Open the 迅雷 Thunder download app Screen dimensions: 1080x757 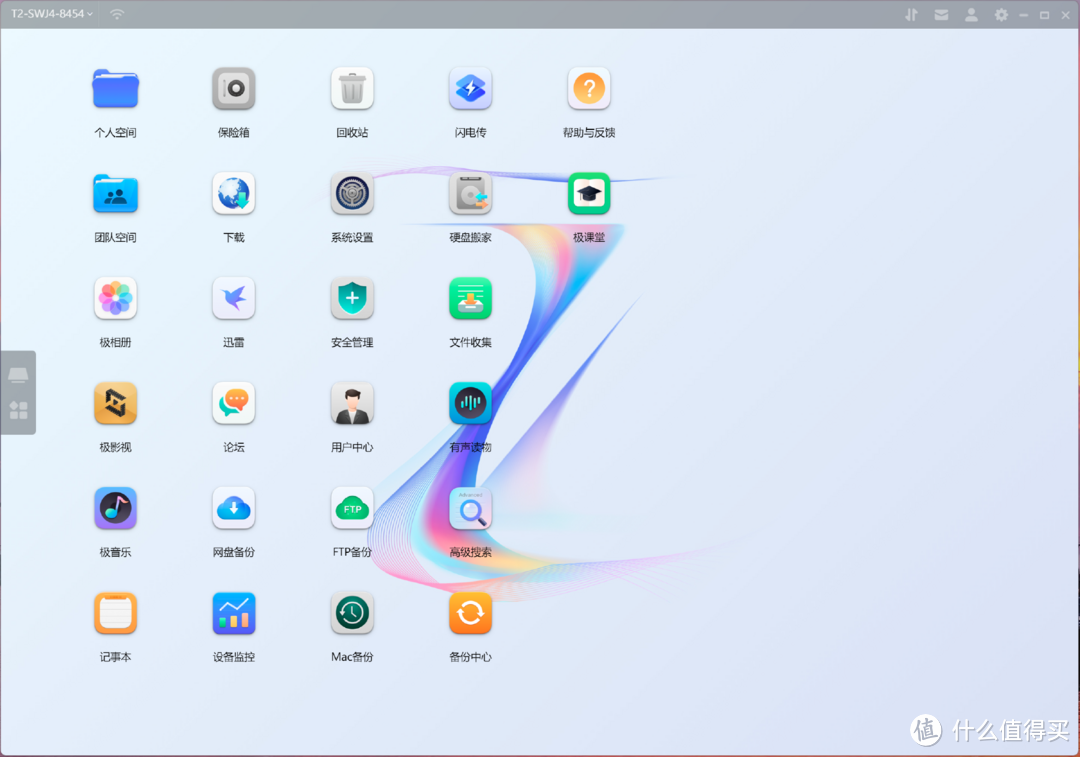coord(234,299)
